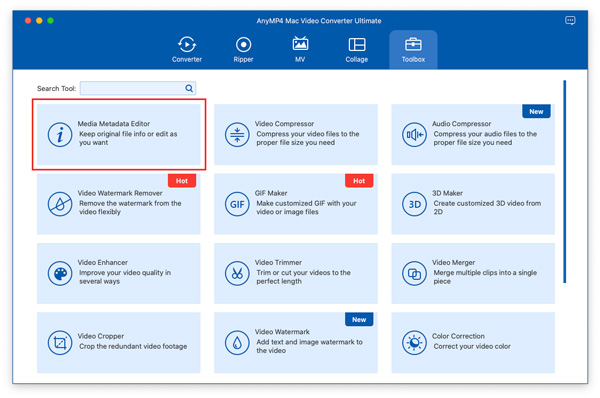Click the Video Watermark Remover icon
The width and height of the screenshot is (600, 398).
coord(60,204)
